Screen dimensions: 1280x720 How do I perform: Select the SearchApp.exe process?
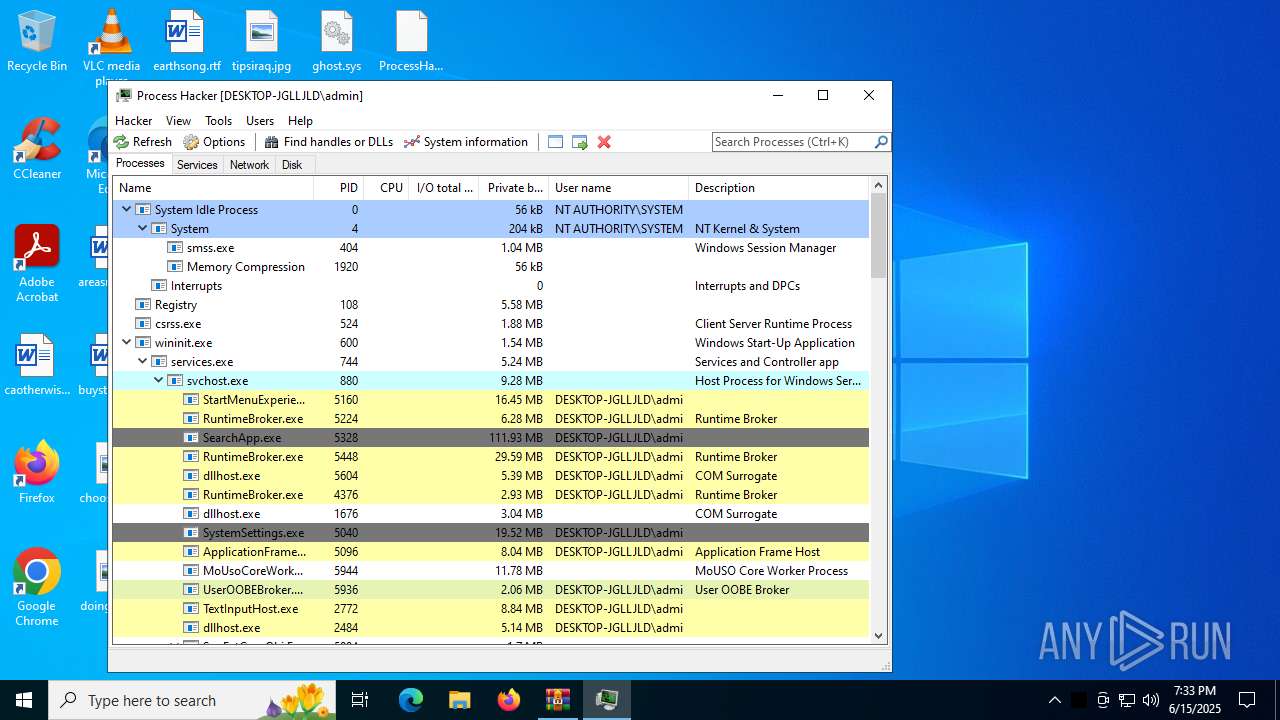click(491, 438)
